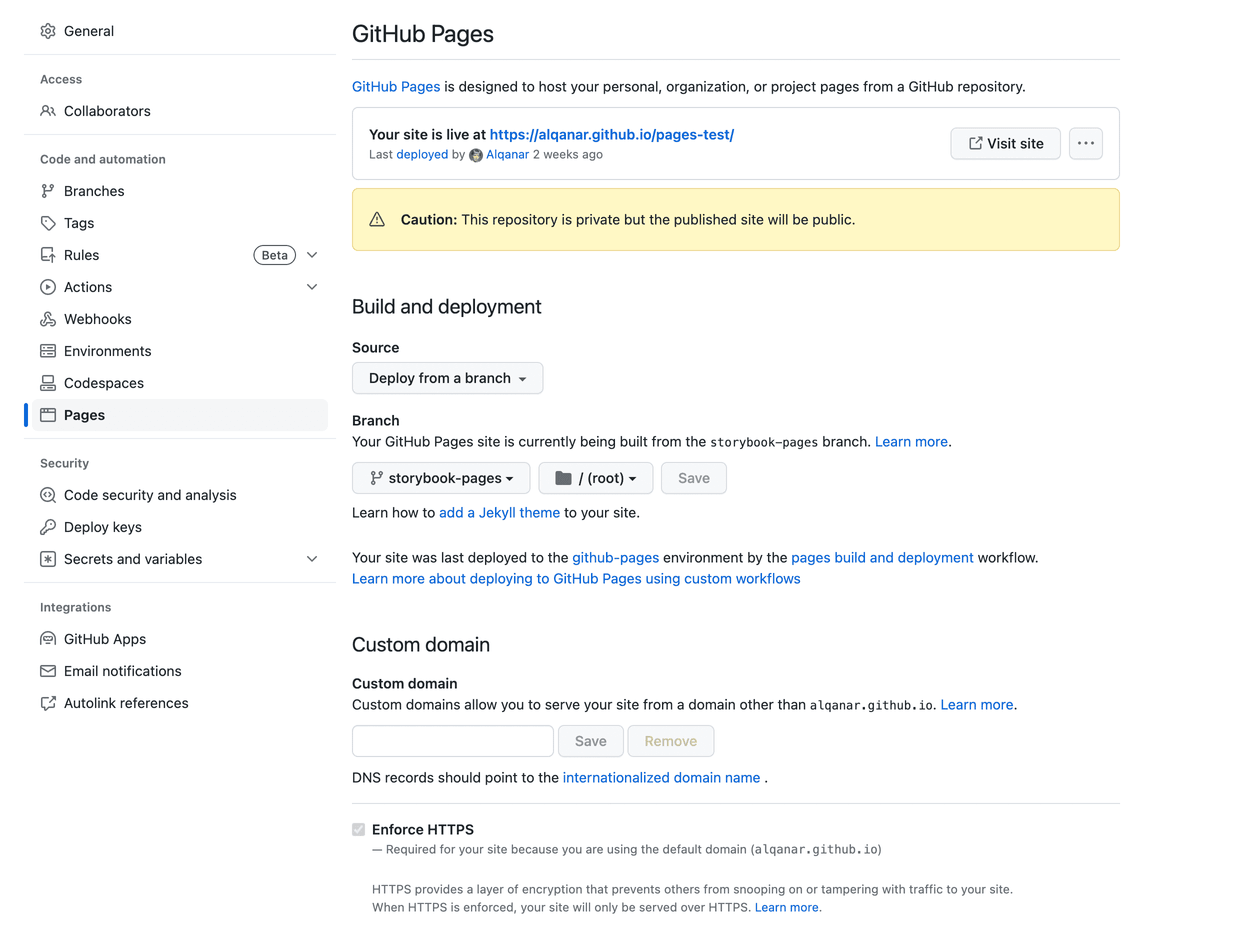
Task: Select the Codespaces icon
Action: click(x=48, y=383)
